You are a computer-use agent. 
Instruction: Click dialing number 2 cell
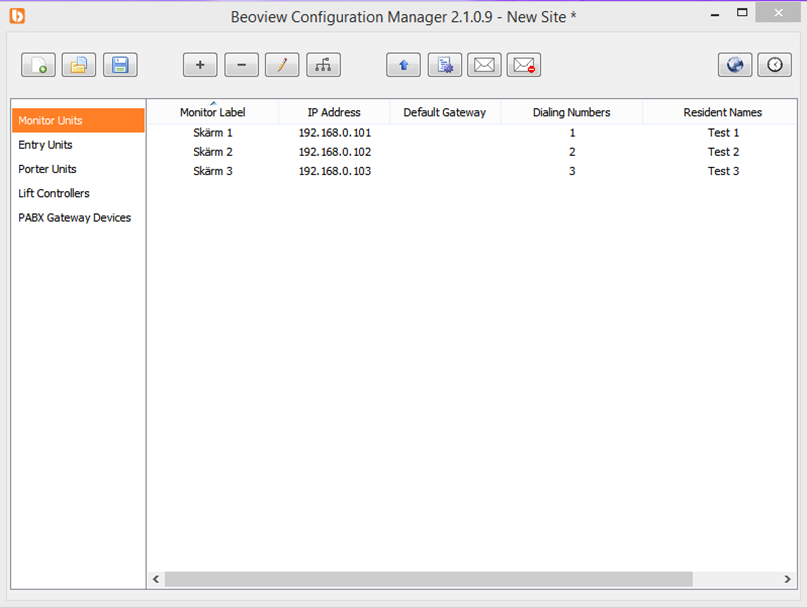click(x=572, y=152)
